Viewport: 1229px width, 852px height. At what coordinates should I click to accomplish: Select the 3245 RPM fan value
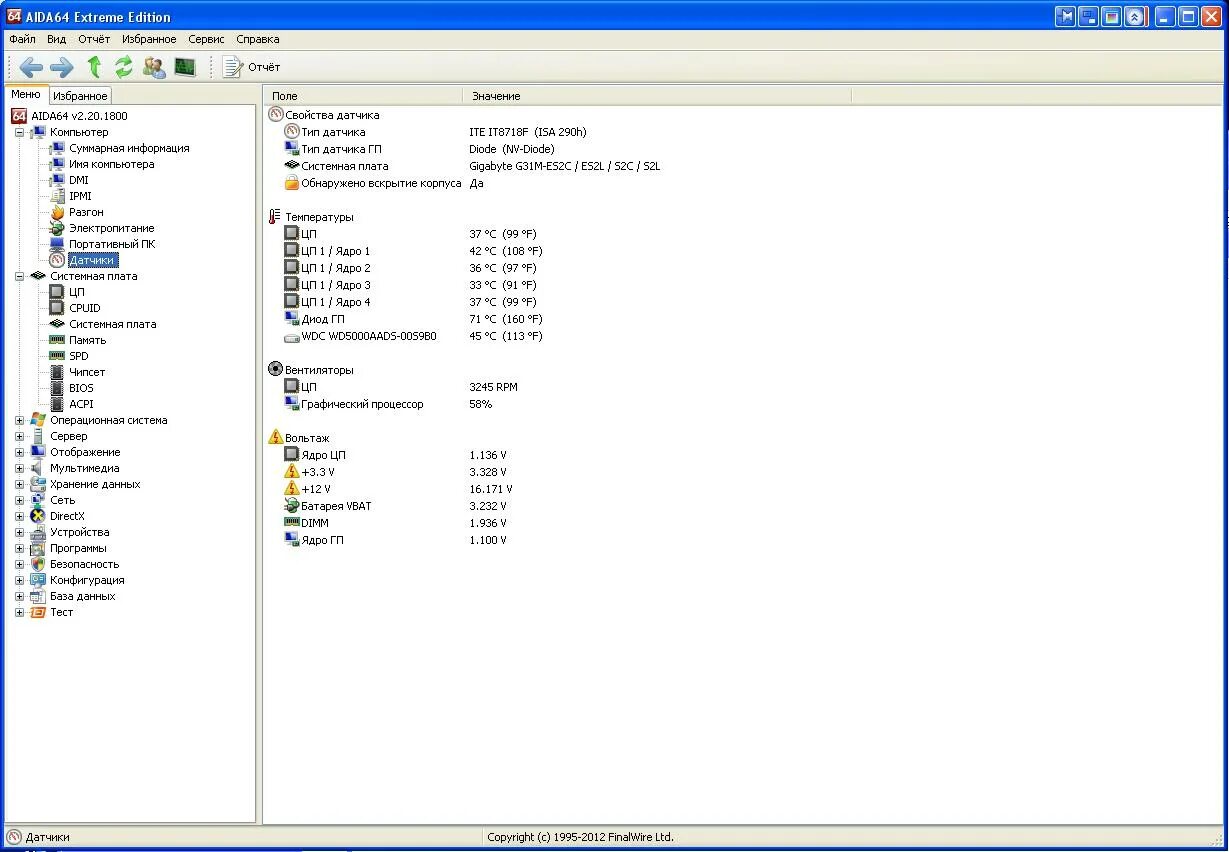[493, 387]
